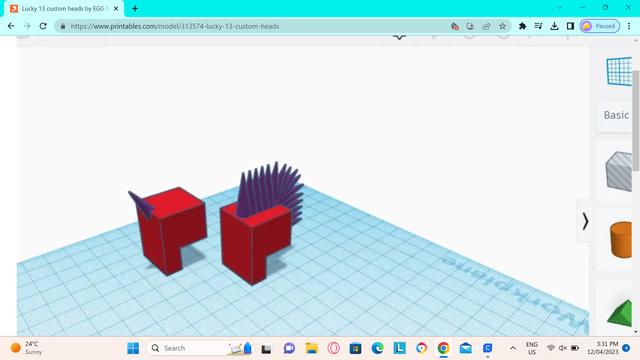
Task: Bookmark this page with the star icon
Action: [502, 26]
